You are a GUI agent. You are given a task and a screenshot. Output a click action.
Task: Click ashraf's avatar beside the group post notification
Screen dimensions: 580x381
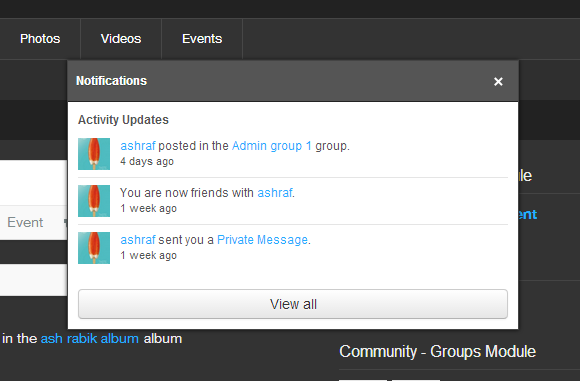point(94,154)
